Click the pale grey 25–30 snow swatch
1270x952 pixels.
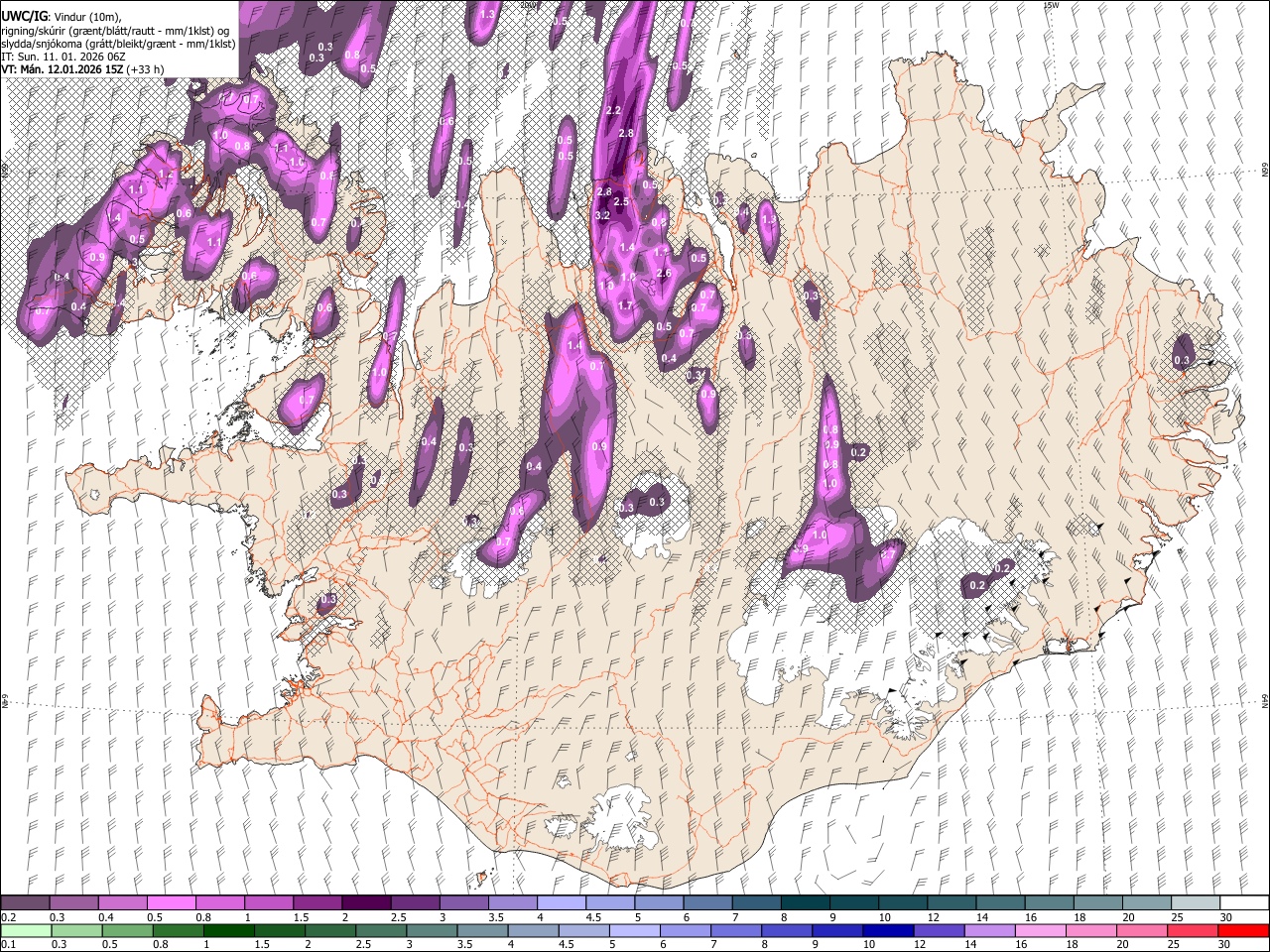[x=1195, y=902]
